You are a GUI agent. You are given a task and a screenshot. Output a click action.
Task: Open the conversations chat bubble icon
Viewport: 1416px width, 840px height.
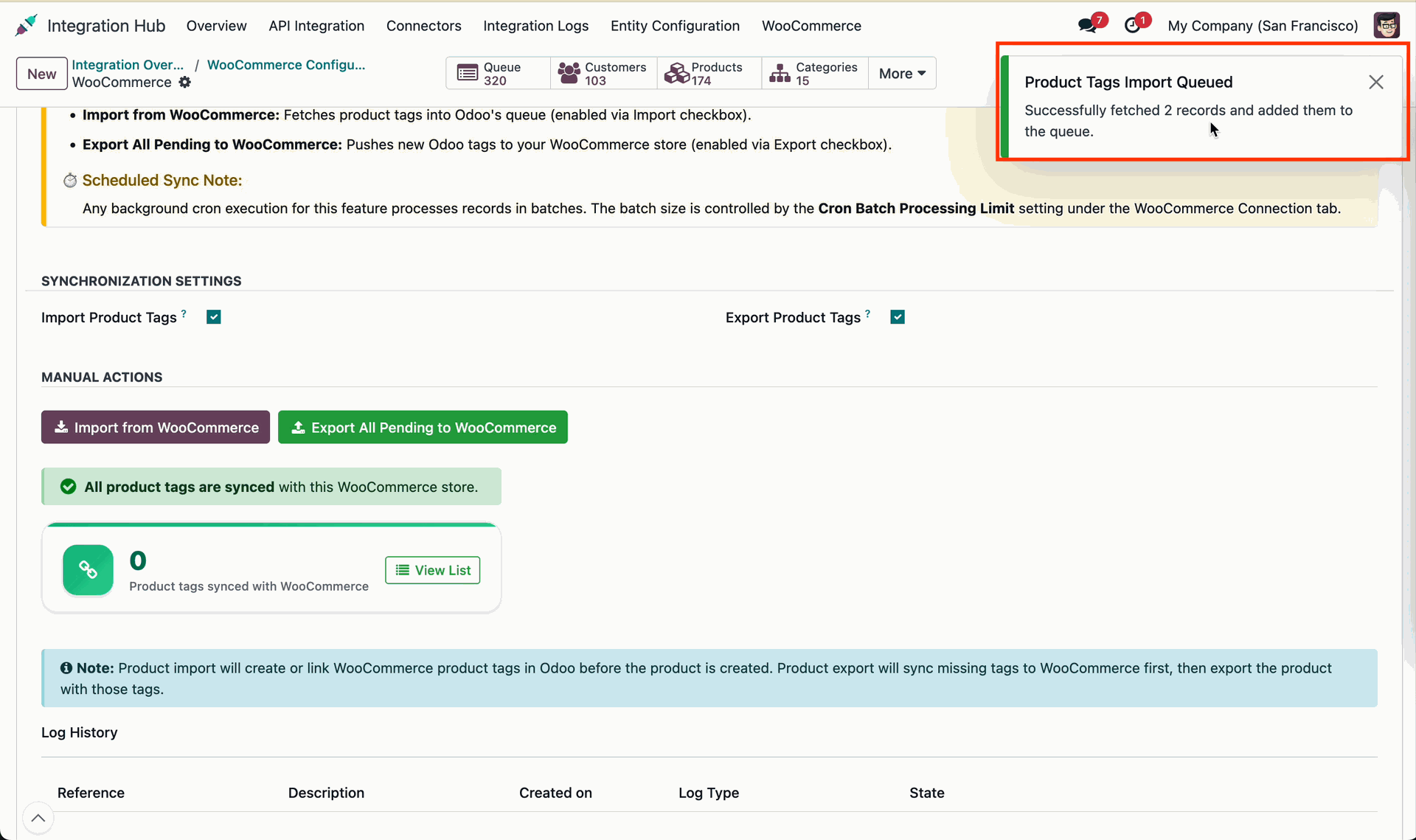click(1087, 26)
